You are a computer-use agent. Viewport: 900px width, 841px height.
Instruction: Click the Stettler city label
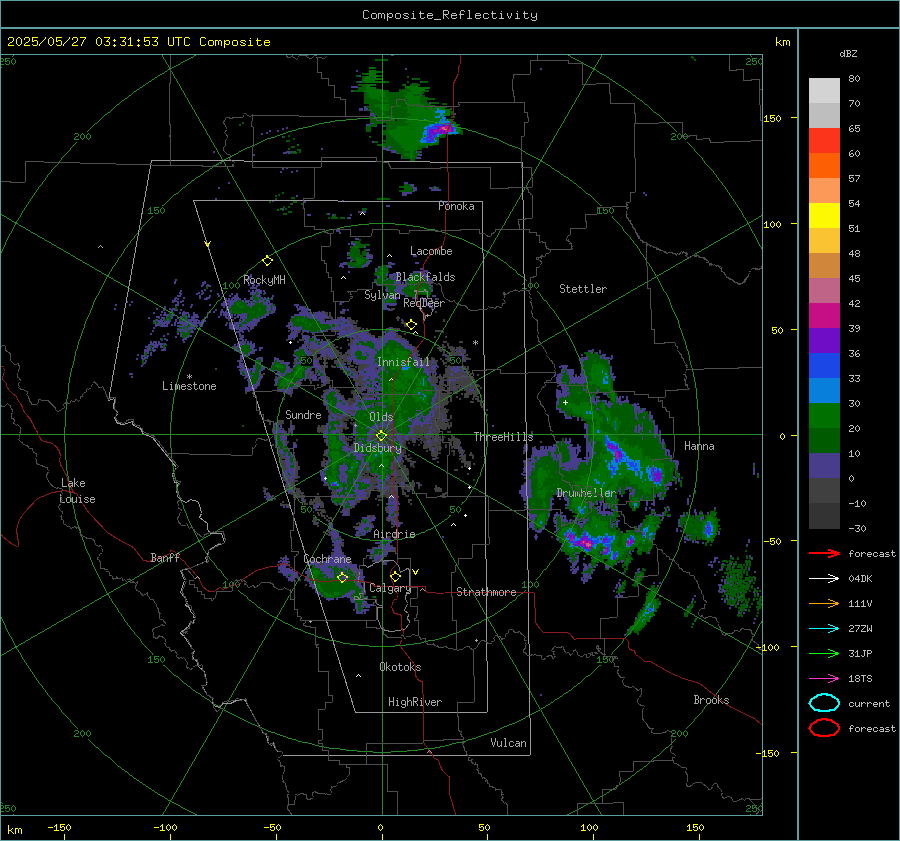(x=583, y=289)
